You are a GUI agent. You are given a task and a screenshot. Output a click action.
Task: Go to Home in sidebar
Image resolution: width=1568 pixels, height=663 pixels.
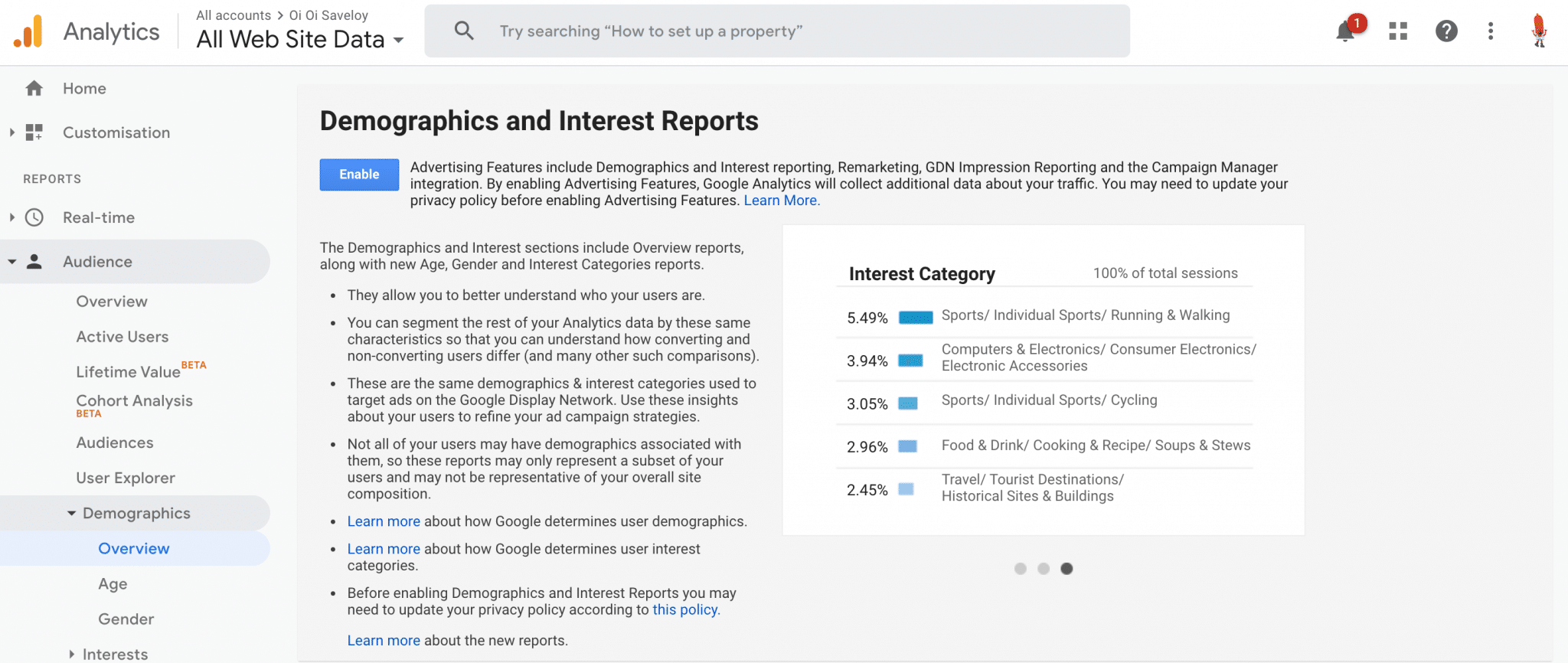click(84, 88)
